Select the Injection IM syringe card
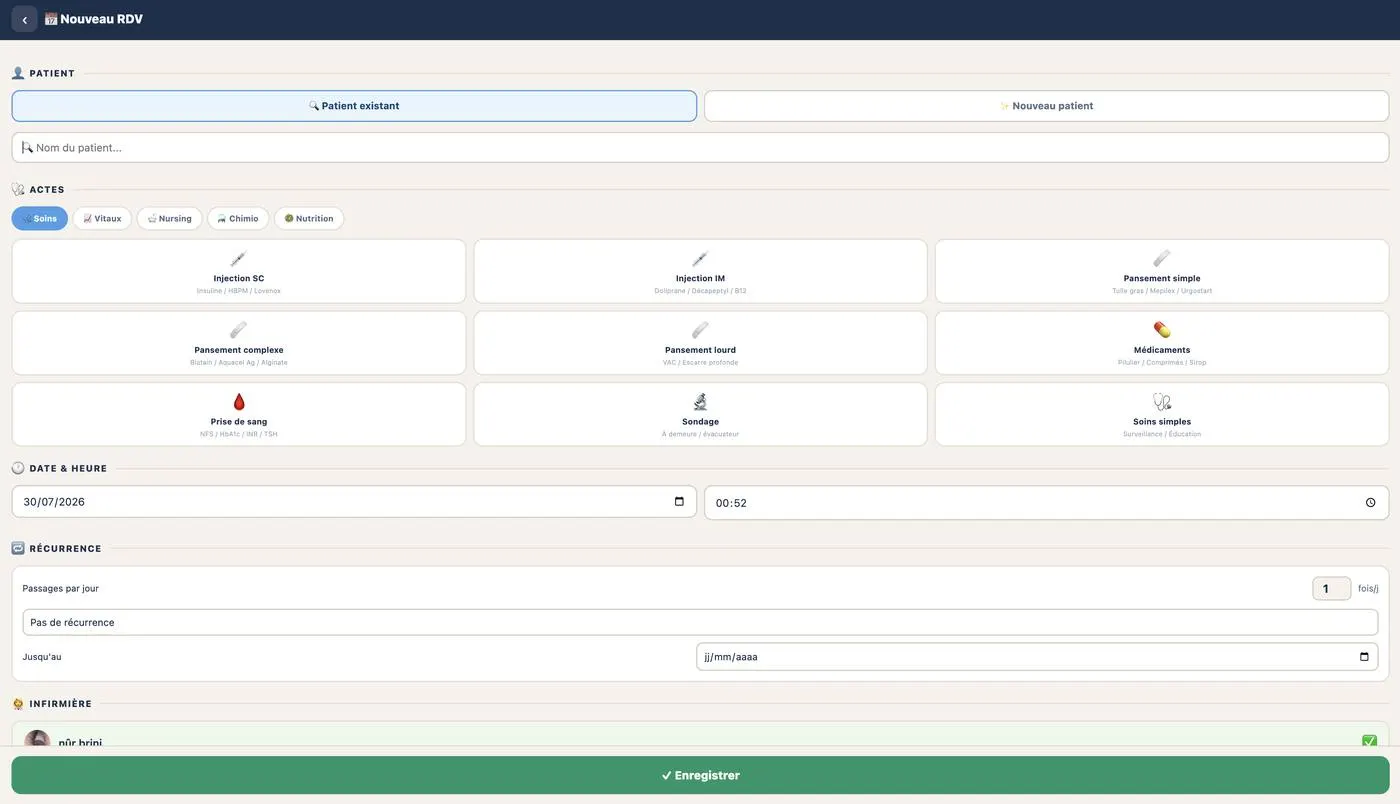The width and height of the screenshot is (1400, 804). pos(700,271)
